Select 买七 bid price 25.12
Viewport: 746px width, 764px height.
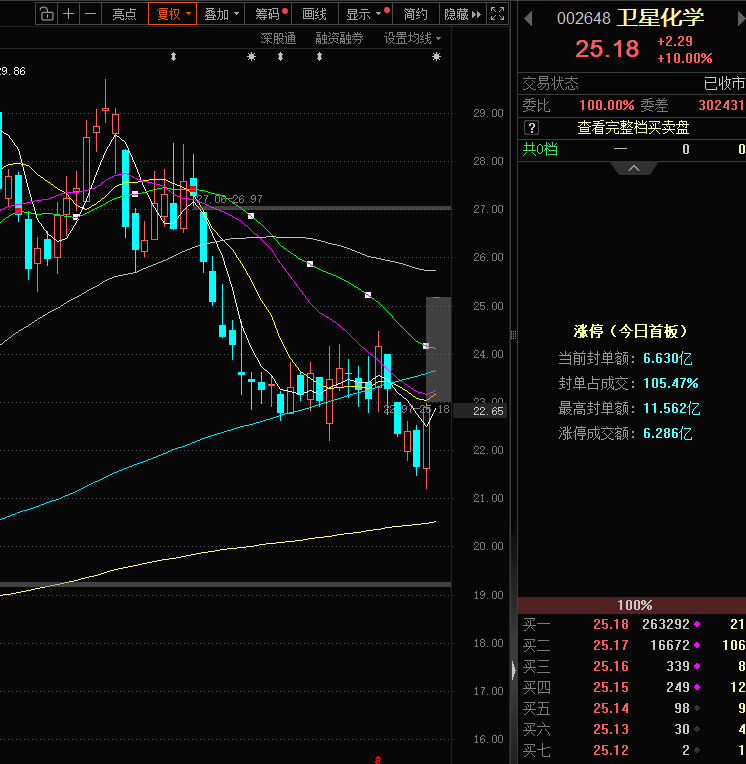[x=611, y=750]
